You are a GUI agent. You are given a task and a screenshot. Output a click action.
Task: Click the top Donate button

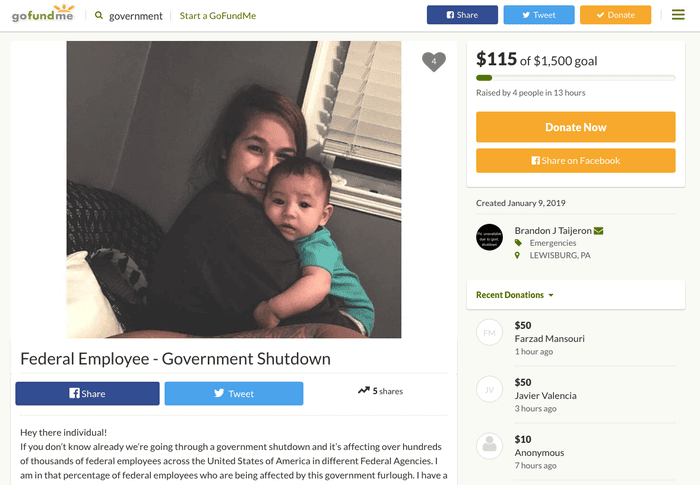[x=615, y=15]
